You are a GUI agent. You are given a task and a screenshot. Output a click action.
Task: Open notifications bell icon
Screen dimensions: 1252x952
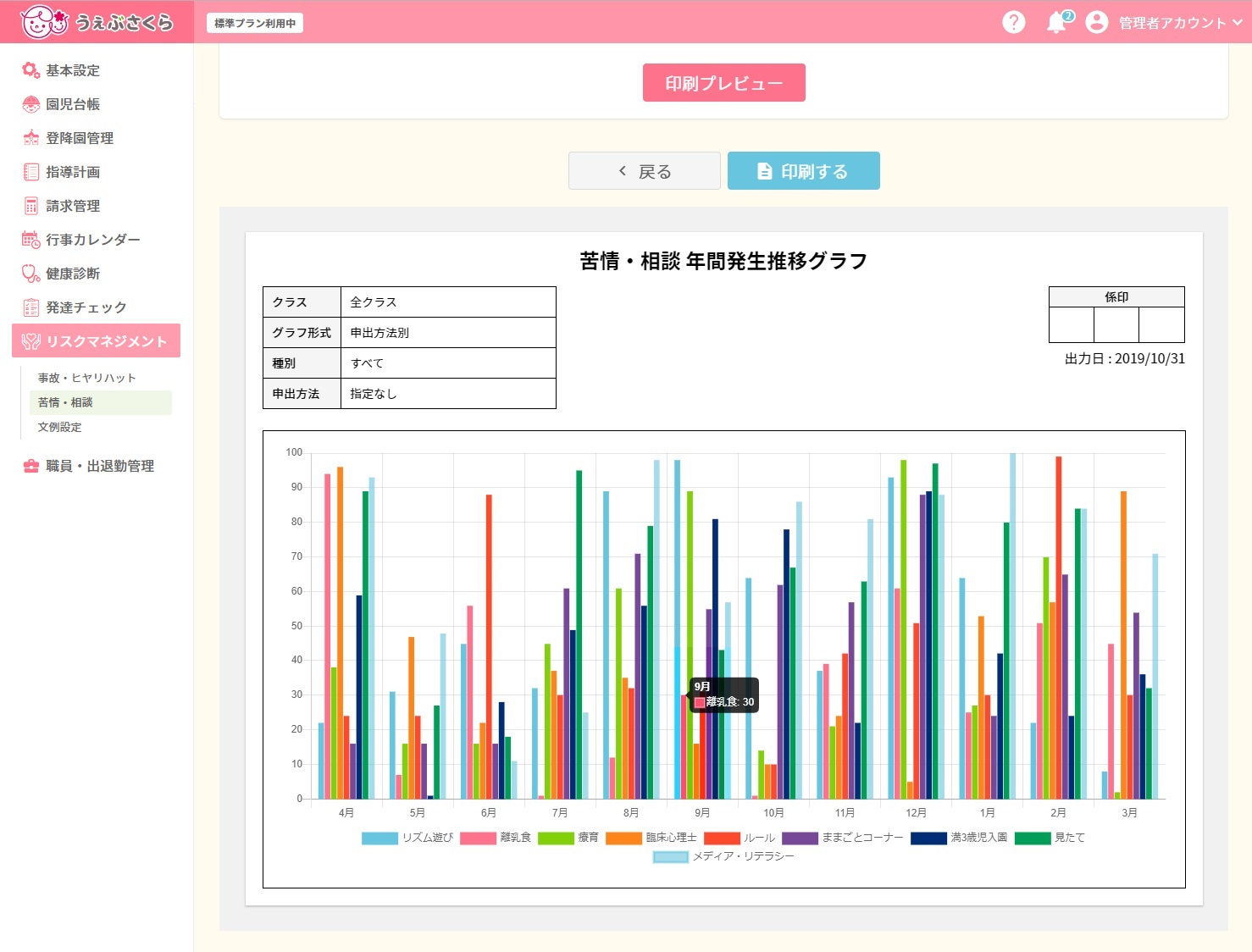pos(1057,22)
